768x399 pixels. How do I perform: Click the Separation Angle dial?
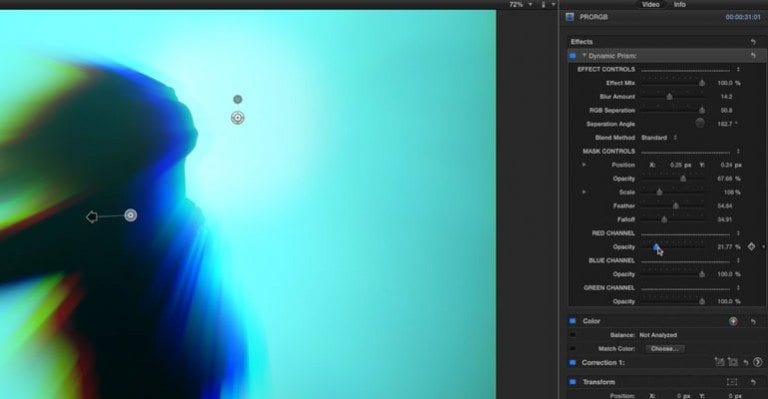(x=700, y=123)
